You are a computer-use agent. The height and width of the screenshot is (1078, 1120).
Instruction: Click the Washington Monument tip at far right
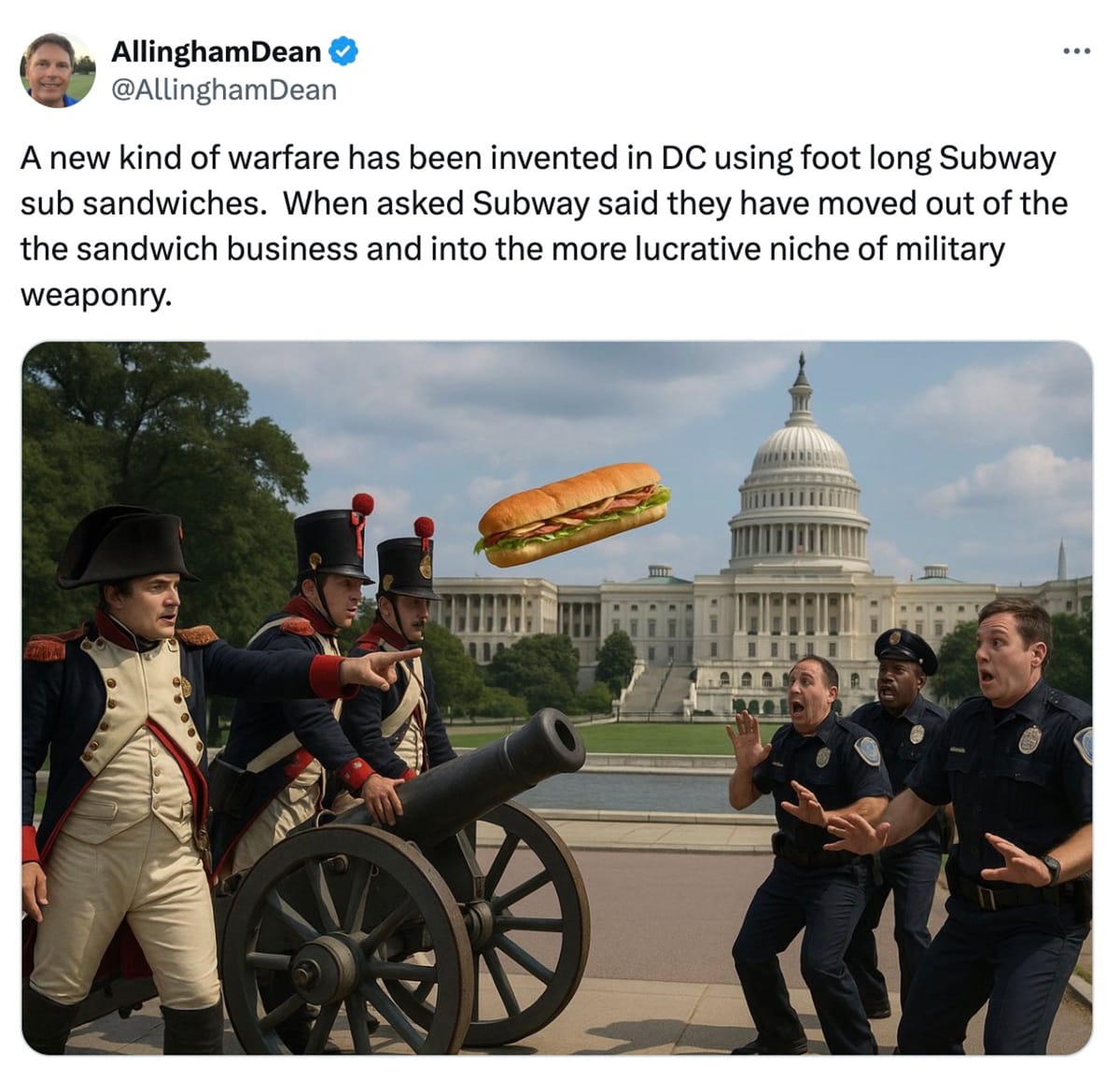point(1061,558)
